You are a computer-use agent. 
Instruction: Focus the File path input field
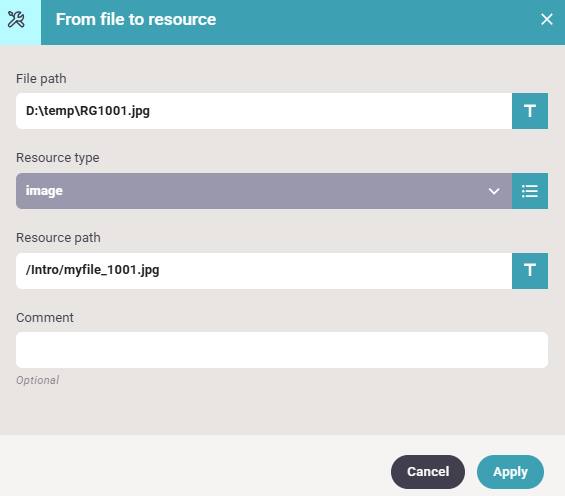click(x=264, y=111)
